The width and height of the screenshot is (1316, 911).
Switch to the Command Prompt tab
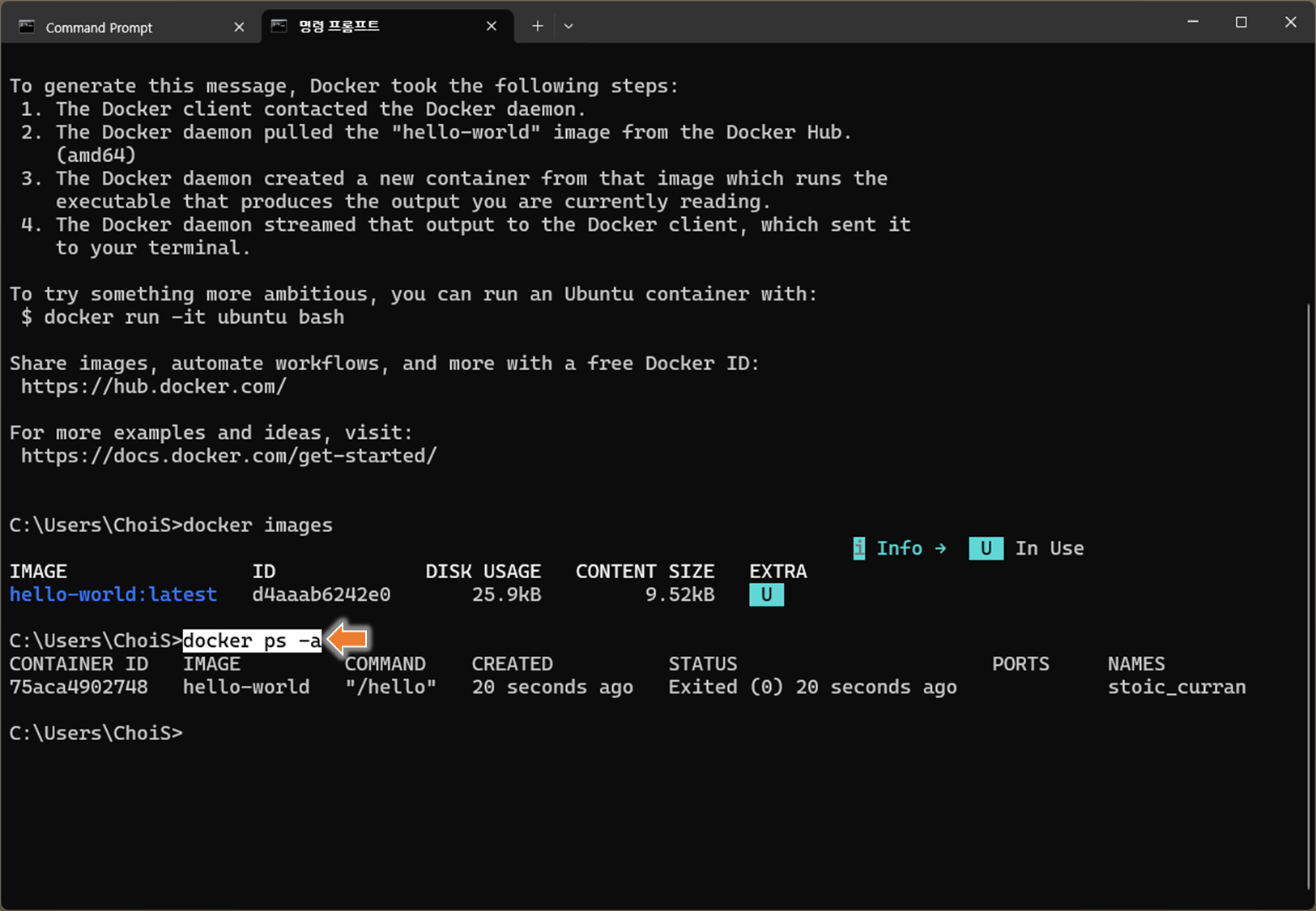(132, 27)
